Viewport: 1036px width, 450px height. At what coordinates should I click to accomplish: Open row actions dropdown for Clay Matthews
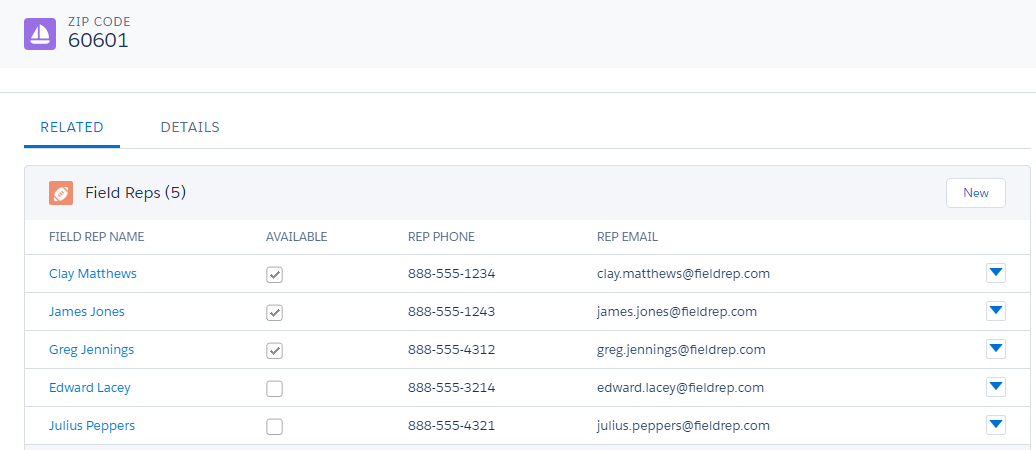[x=996, y=273]
